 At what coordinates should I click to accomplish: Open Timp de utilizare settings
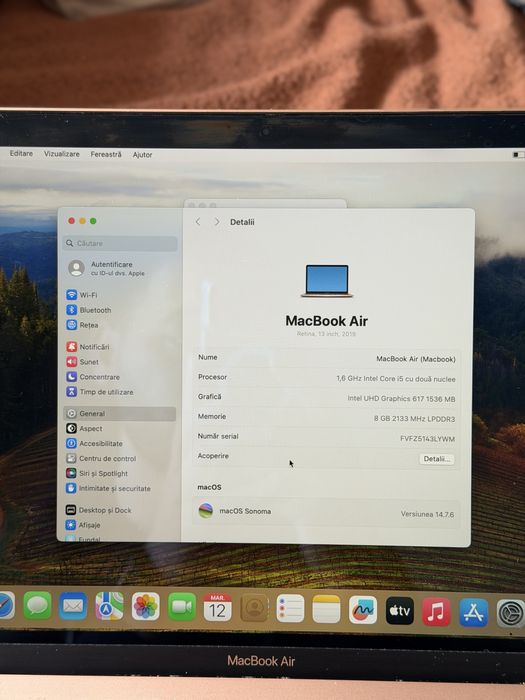click(x=100, y=392)
